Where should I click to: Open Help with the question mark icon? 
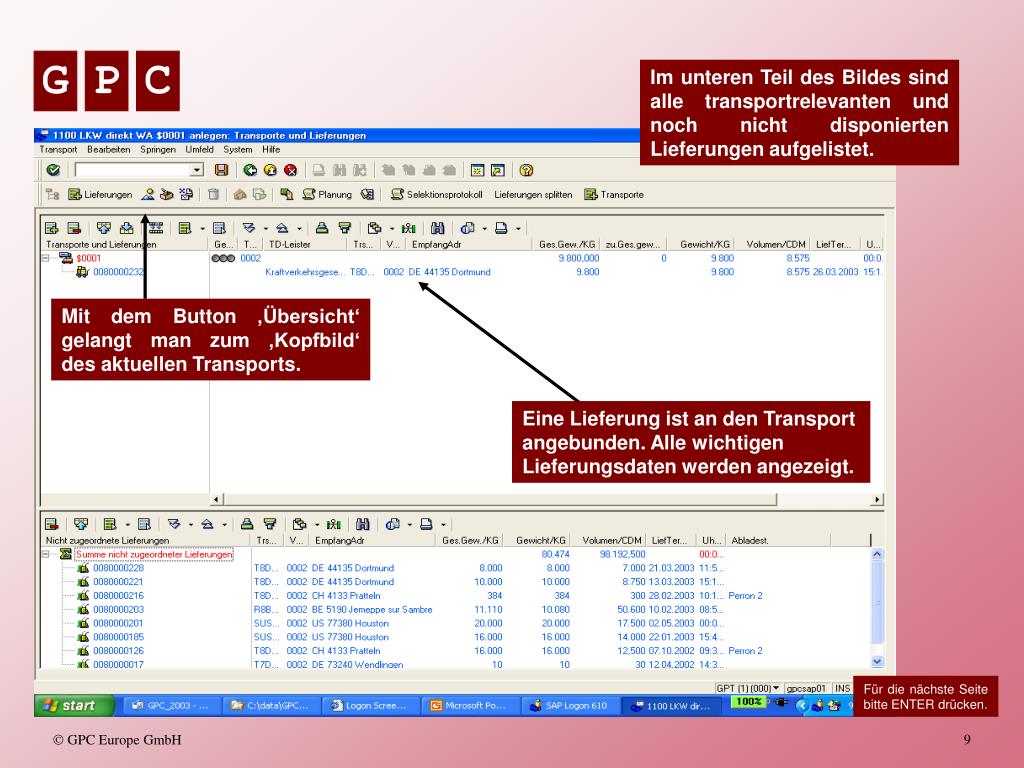point(526,170)
